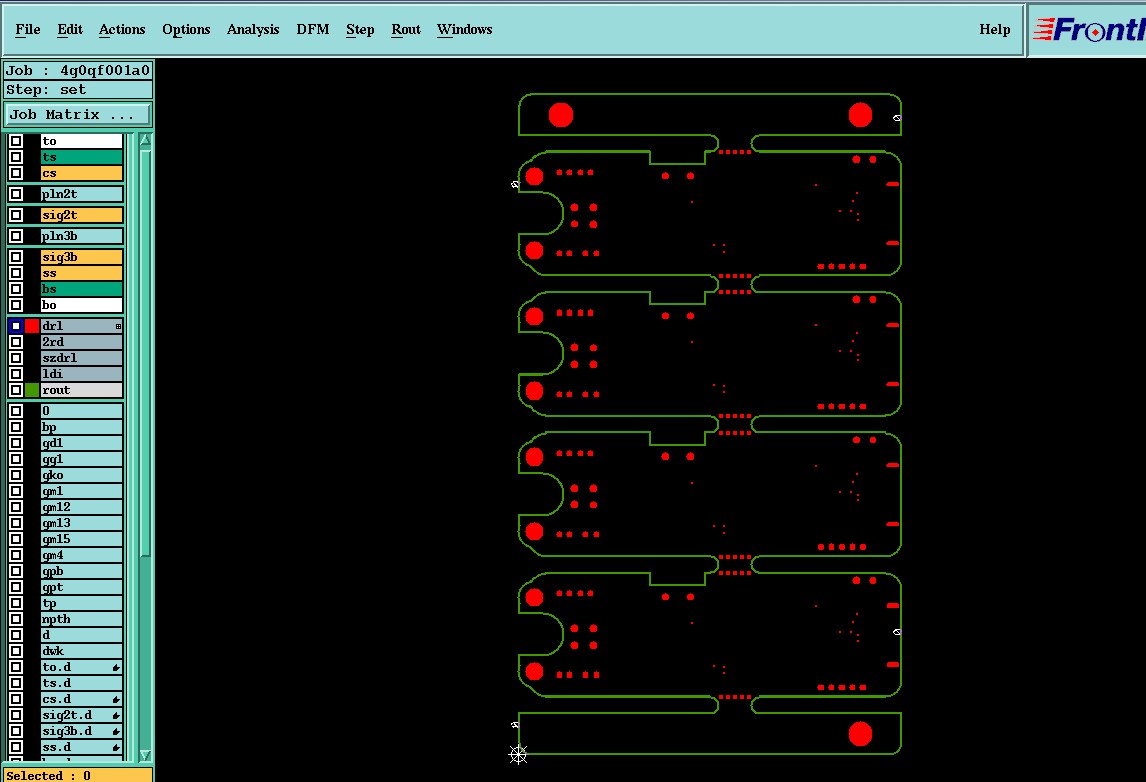Screen dimensions: 1146x782
Task: Click the marker icon on the ss.d layer row
Action: [x=116, y=748]
